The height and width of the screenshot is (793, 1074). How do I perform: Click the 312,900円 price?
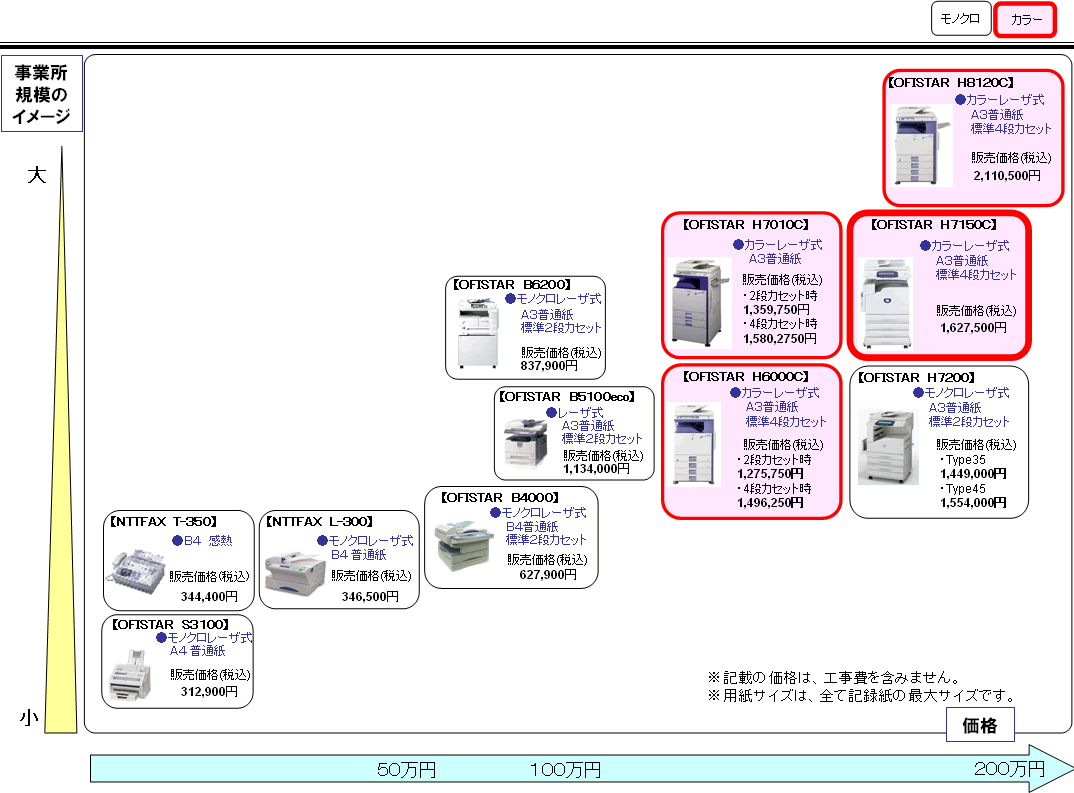pyautogui.click(x=209, y=692)
